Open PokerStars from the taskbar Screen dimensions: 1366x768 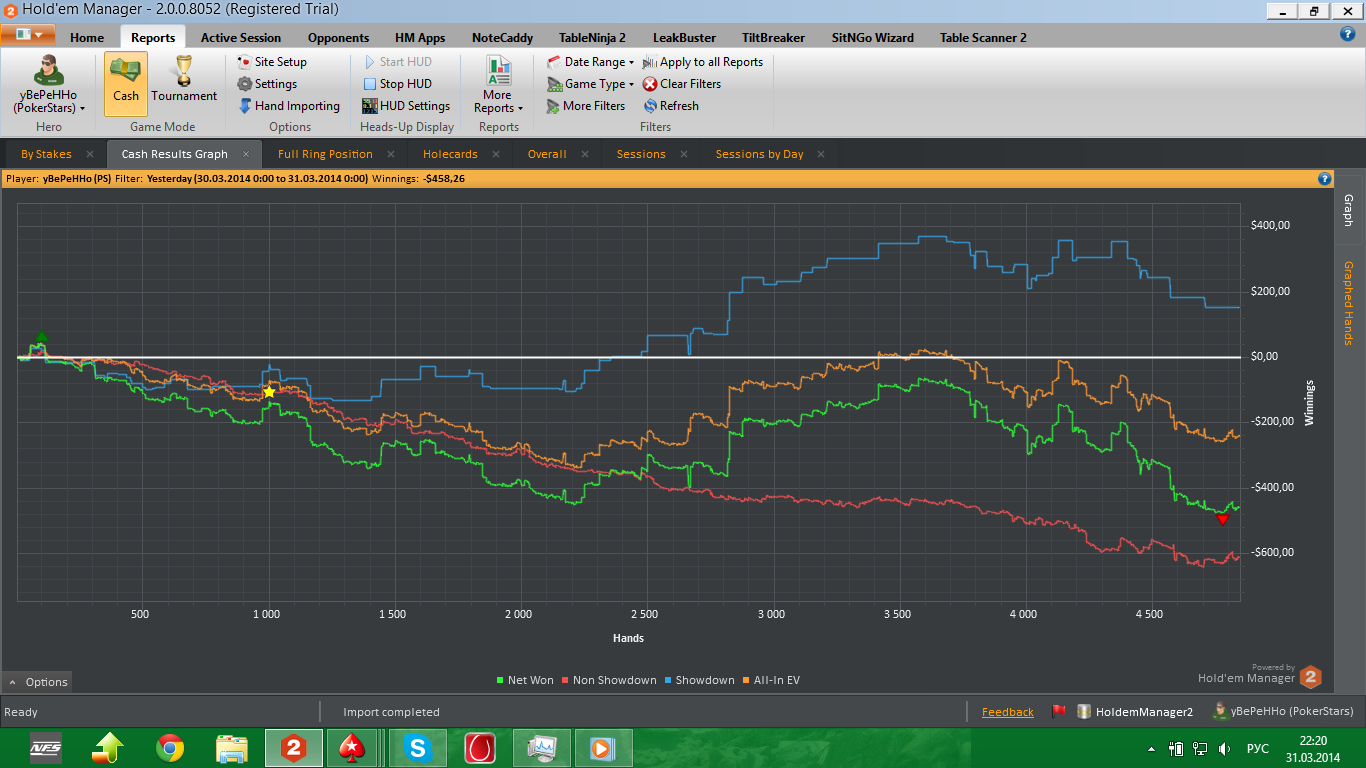354,748
